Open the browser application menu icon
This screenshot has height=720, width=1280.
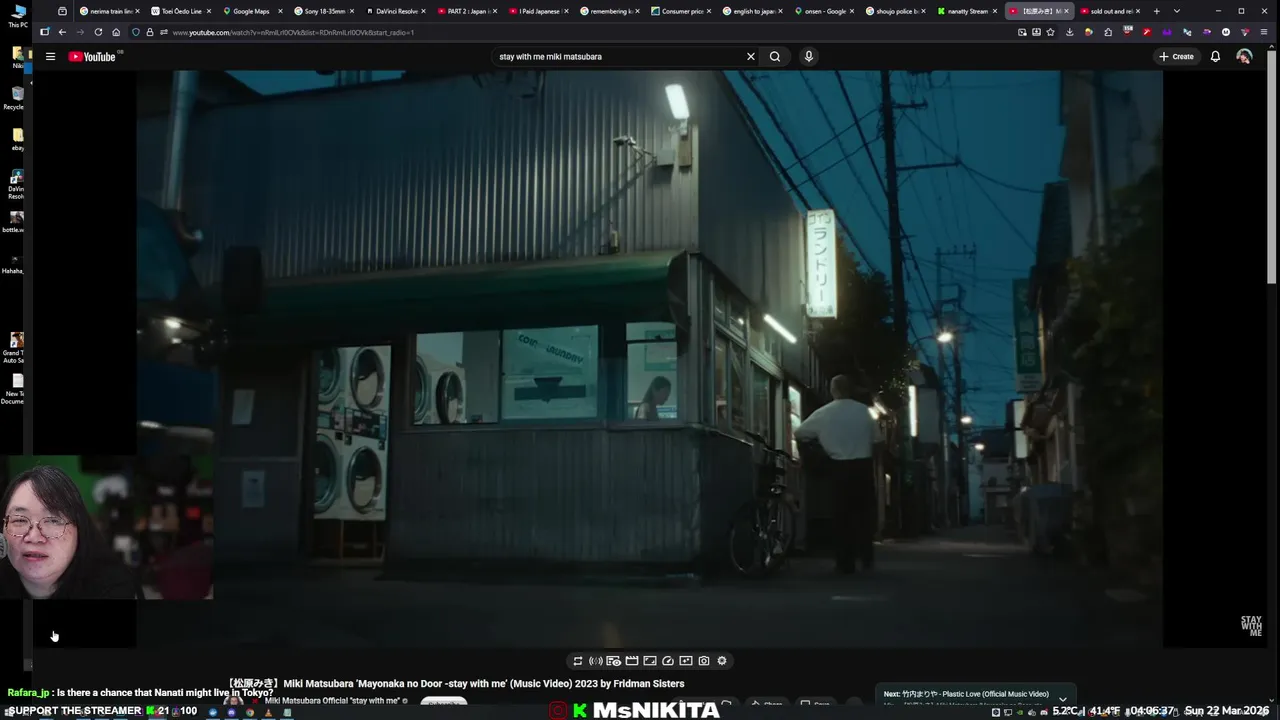pos(1264,32)
